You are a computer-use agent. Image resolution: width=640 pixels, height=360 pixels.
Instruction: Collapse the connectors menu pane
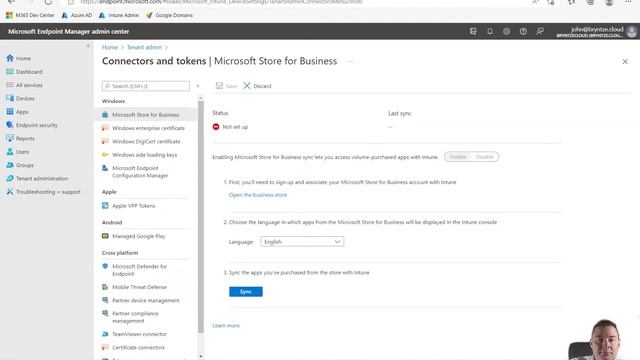[x=198, y=86]
